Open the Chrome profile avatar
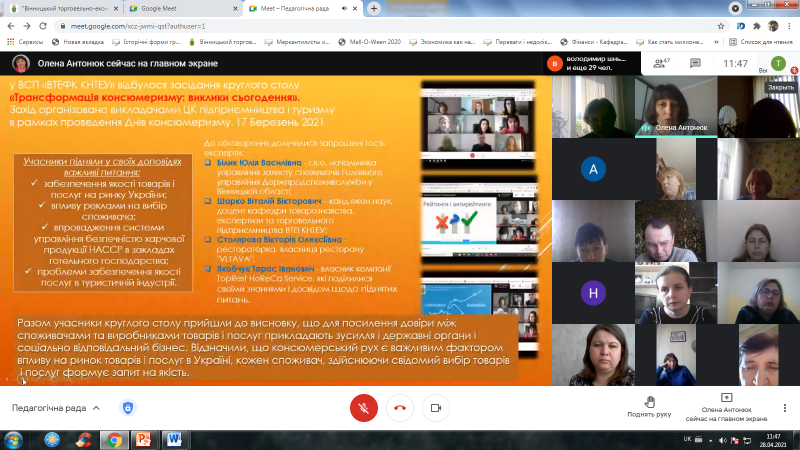The height and width of the screenshot is (450, 800). [x=773, y=26]
